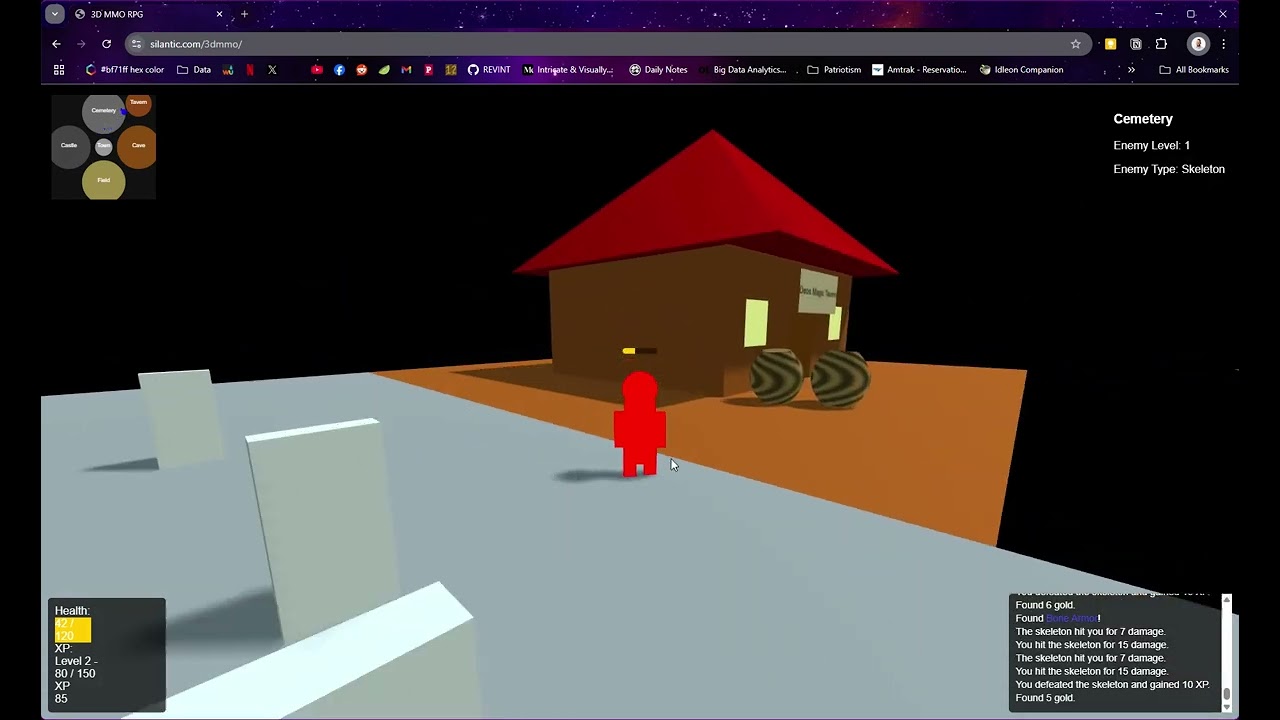The height and width of the screenshot is (720, 1280).
Task: Click the floating health bar above the player
Action: click(640, 351)
